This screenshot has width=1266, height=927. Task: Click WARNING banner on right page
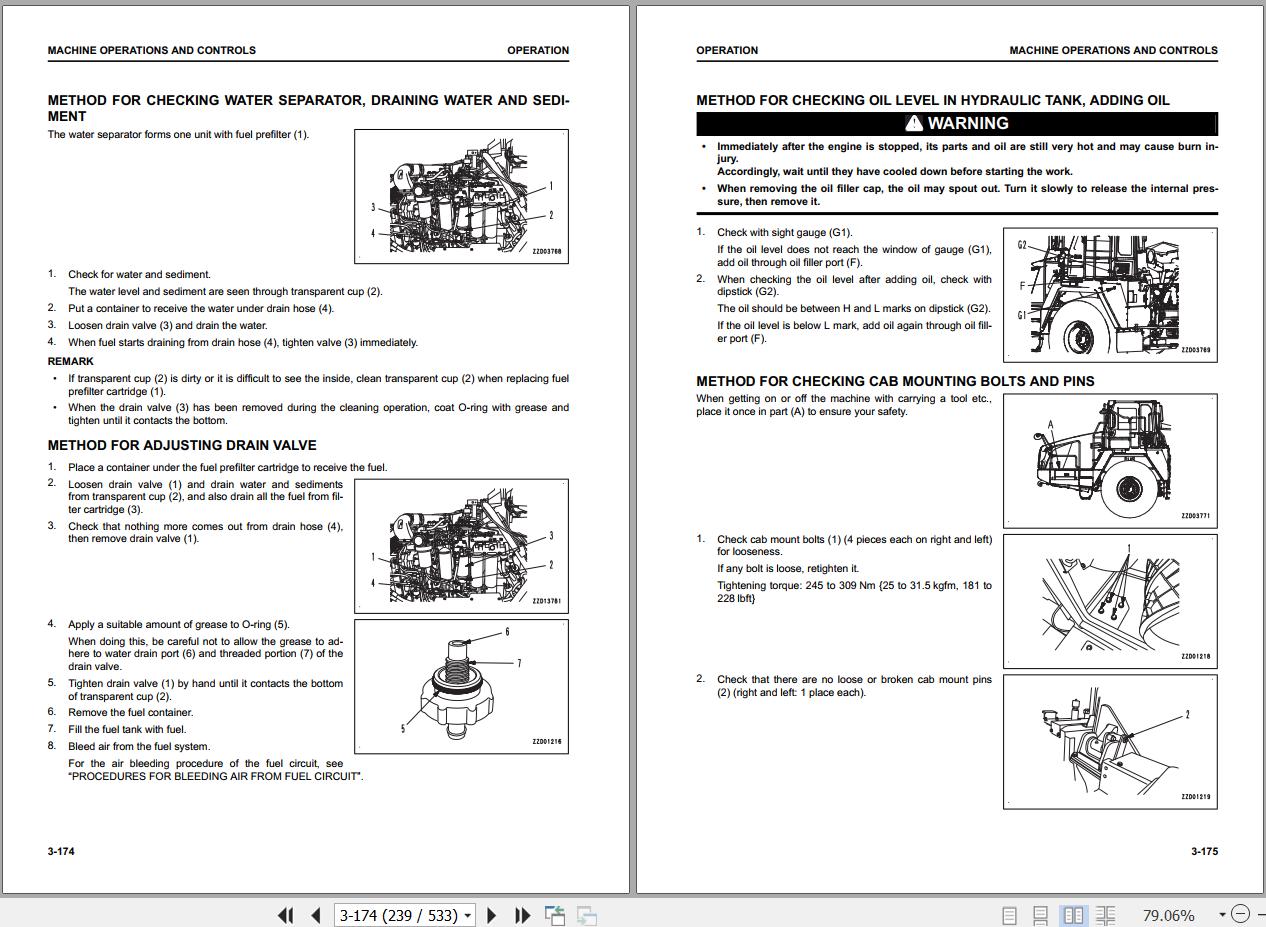click(957, 123)
